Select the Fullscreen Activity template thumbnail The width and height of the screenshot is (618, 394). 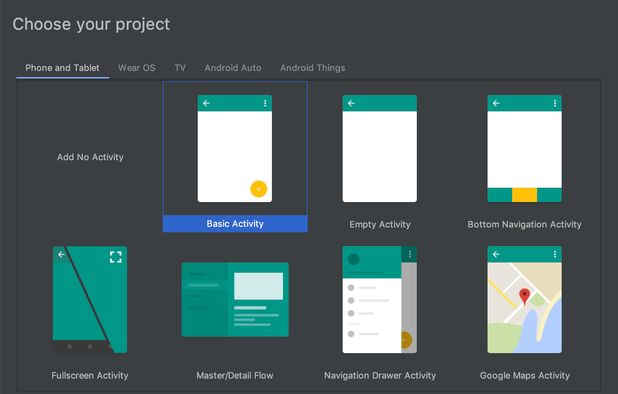point(90,299)
